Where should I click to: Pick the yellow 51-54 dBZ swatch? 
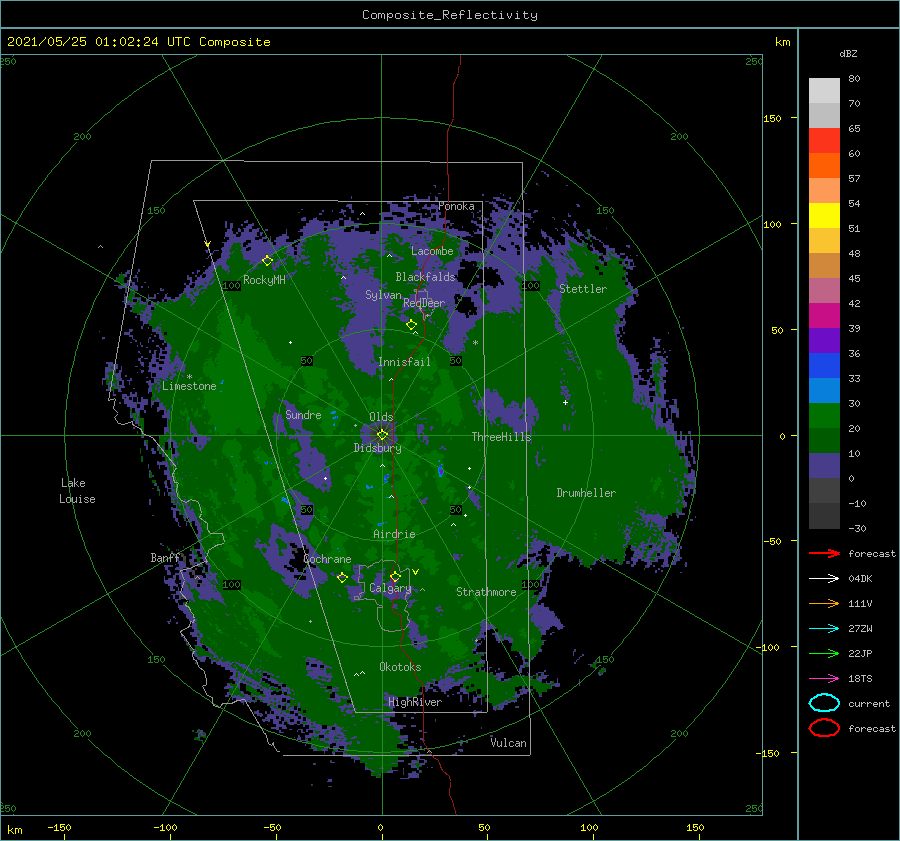point(824,216)
